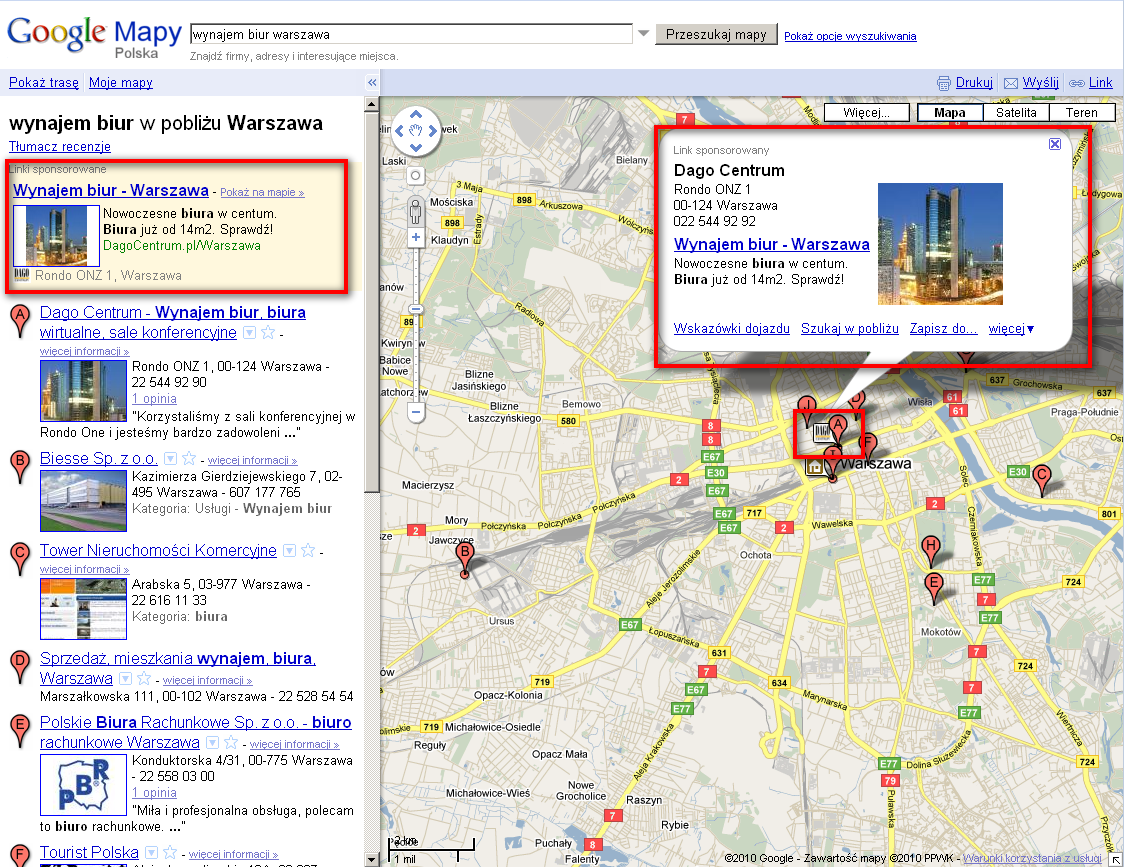This screenshot has width=1124, height=867.
Task: Open dropdown arrow next to Tourist Polska
Action: [x=151, y=853]
